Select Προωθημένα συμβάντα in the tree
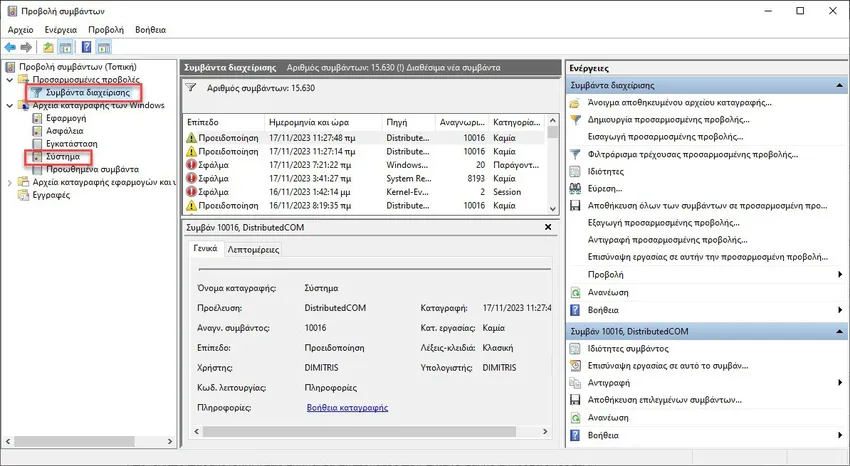The width and height of the screenshot is (850, 466). point(93,170)
